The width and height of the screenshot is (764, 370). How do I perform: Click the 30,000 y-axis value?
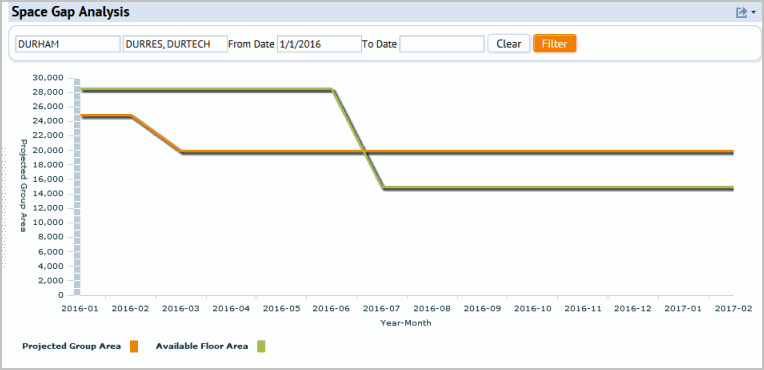coord(48,78)
